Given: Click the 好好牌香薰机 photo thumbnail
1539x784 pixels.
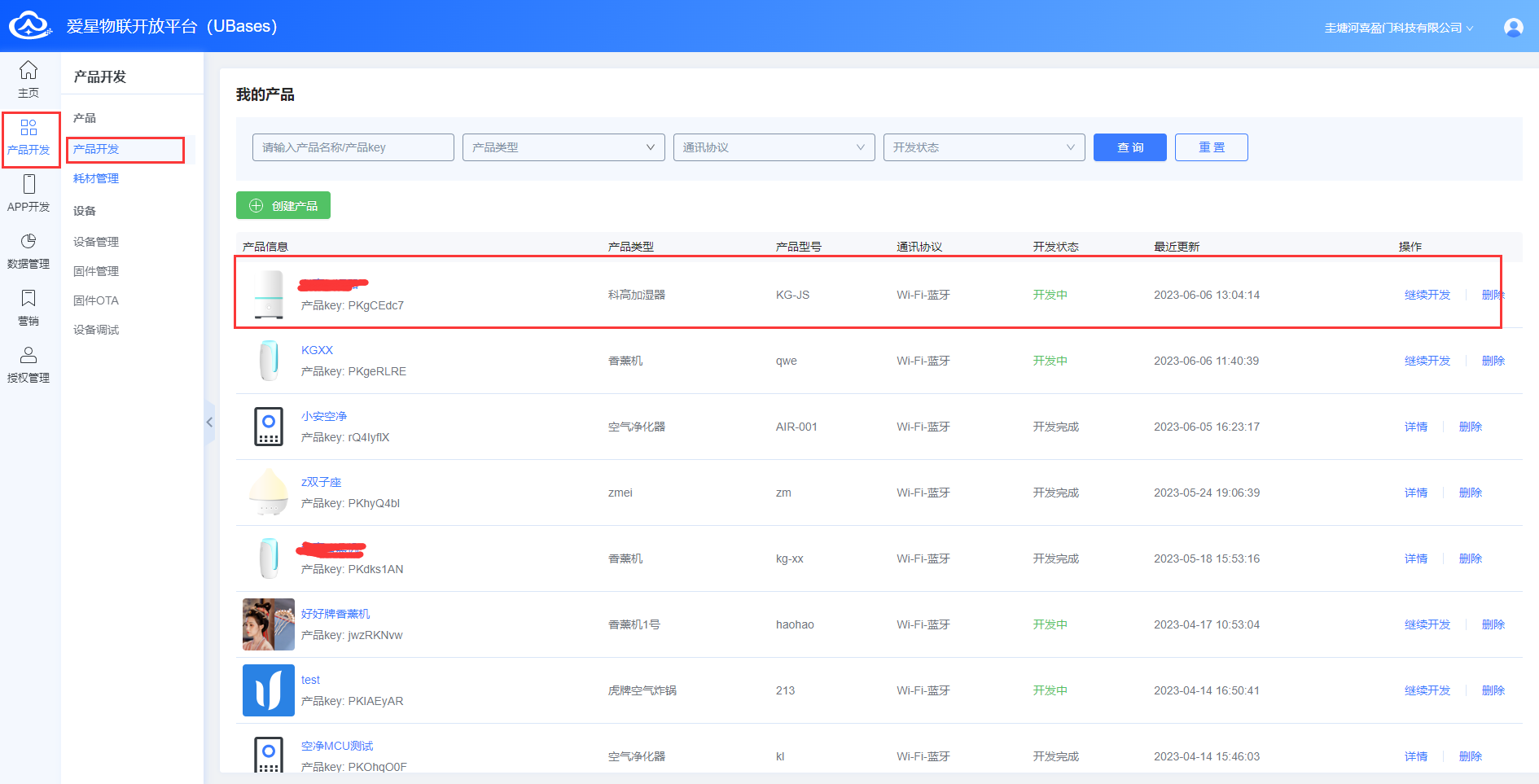Looking at the screenshot, I should pos(269,624).
